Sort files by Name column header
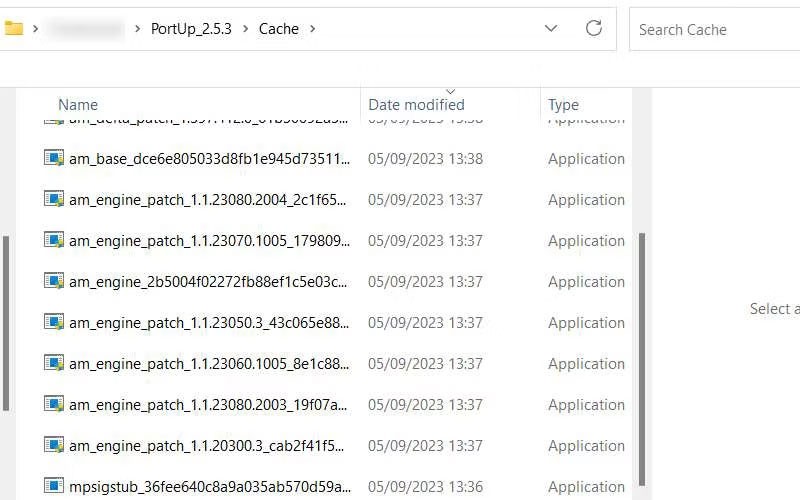This screenshot has width=800, height=500. point(78,105)
